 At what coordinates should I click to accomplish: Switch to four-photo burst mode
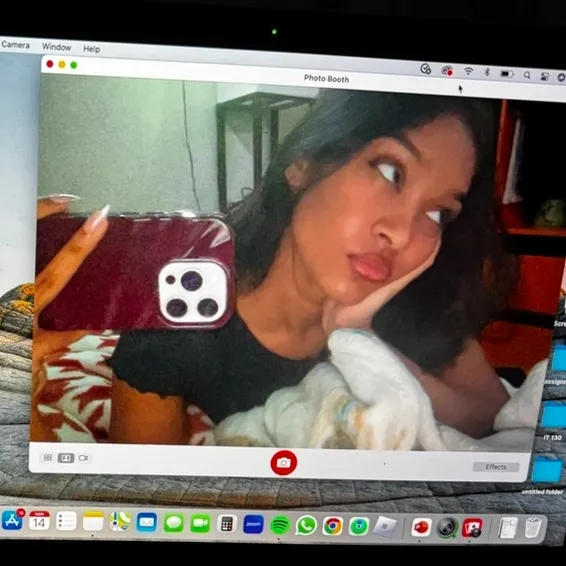point(48,458)
